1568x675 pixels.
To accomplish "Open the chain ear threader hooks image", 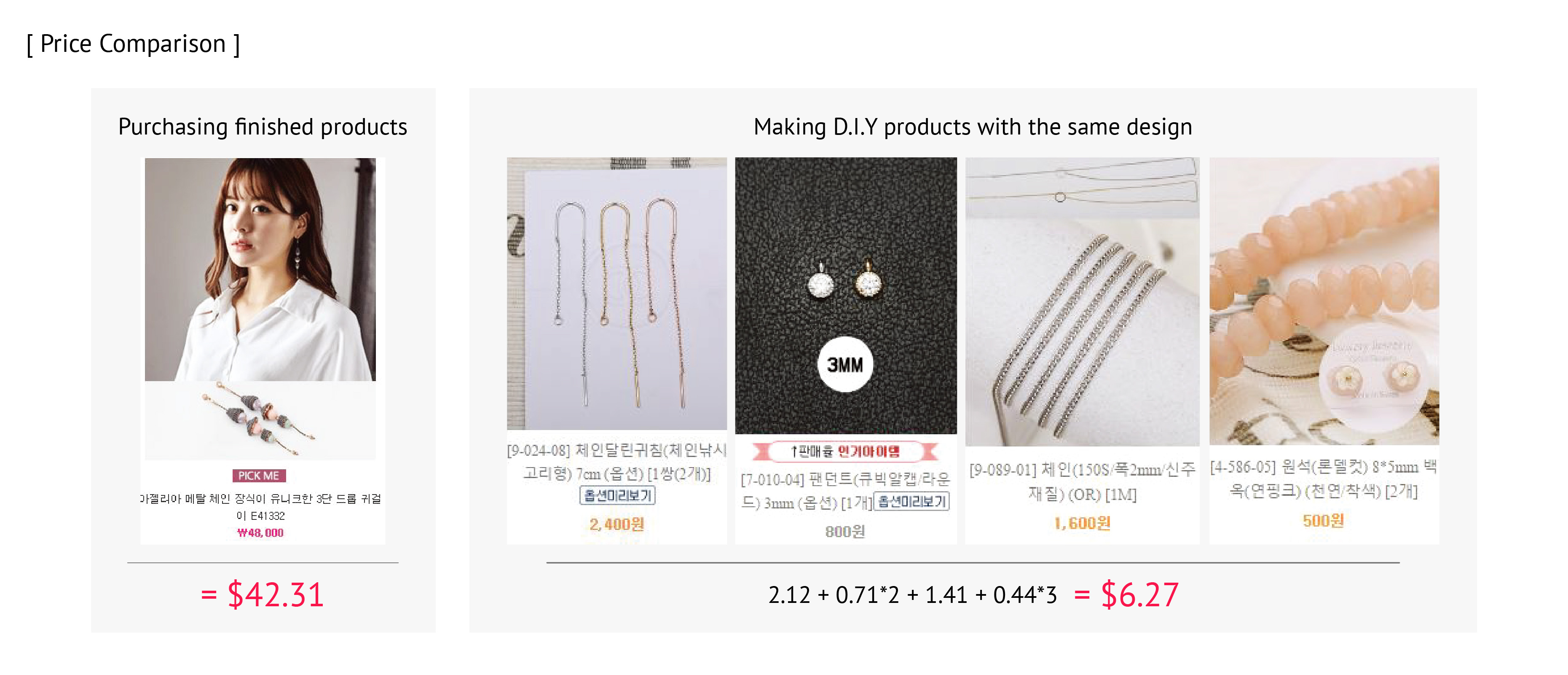I will coord(616,293).
